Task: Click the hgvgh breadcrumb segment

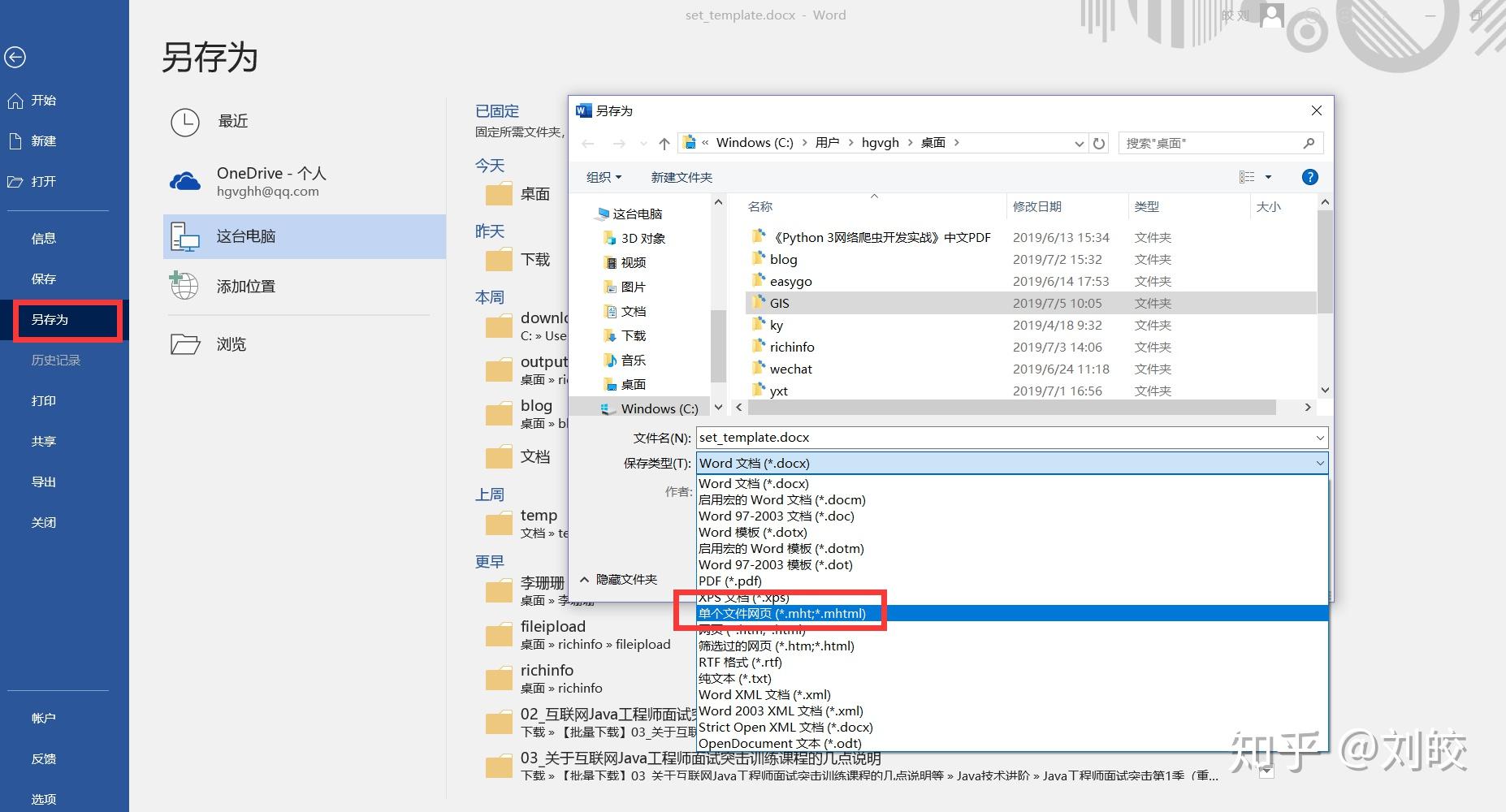Action: tap(881, 143)
